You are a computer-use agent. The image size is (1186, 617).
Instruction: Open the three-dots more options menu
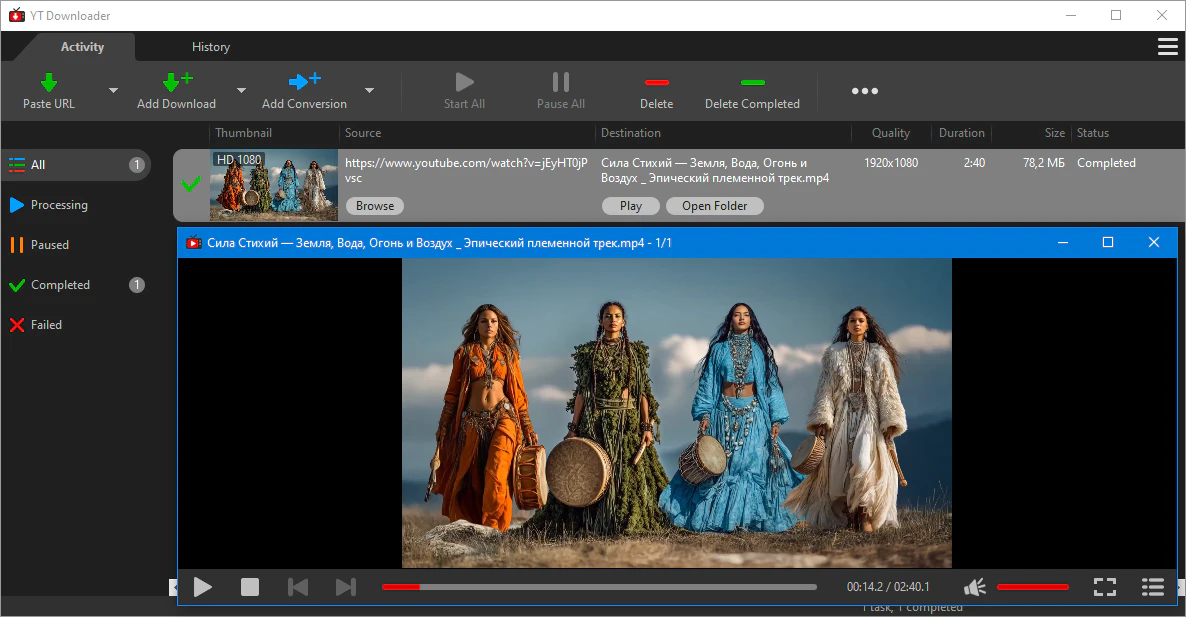(865, 91)
